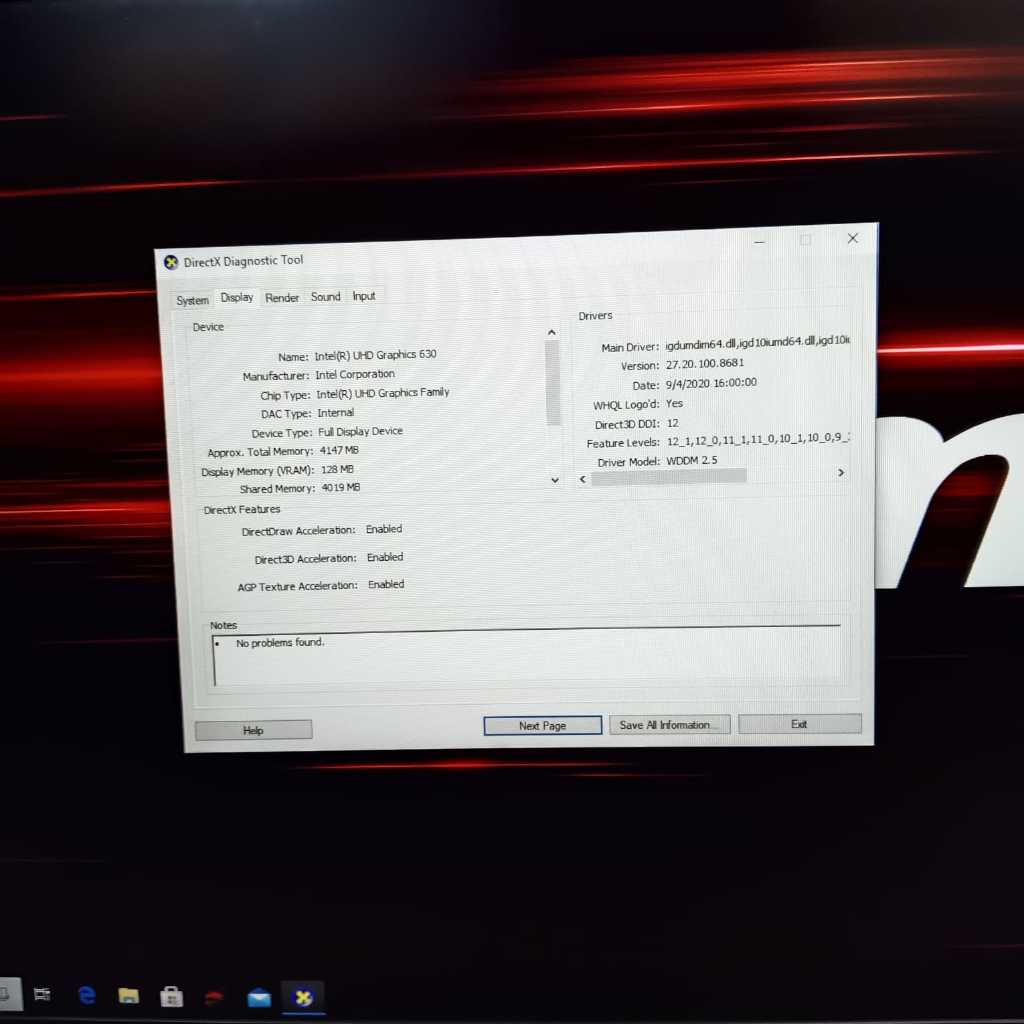Click driver version '27.20.100.8681'
This screenshot has height=1024, width=1024.
click(705, 364)
